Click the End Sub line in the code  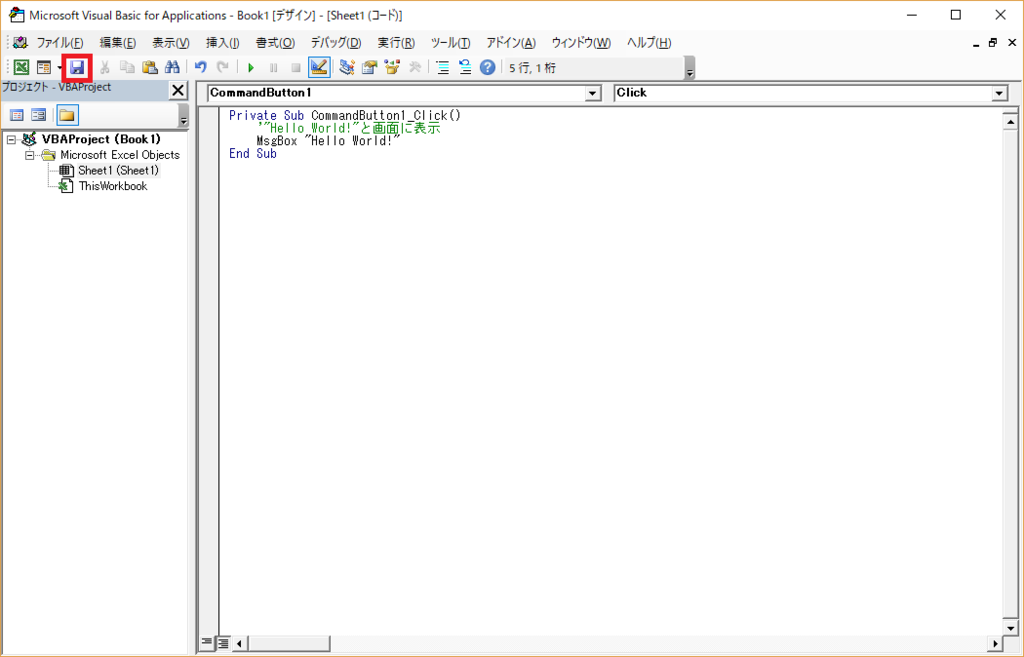253,153
